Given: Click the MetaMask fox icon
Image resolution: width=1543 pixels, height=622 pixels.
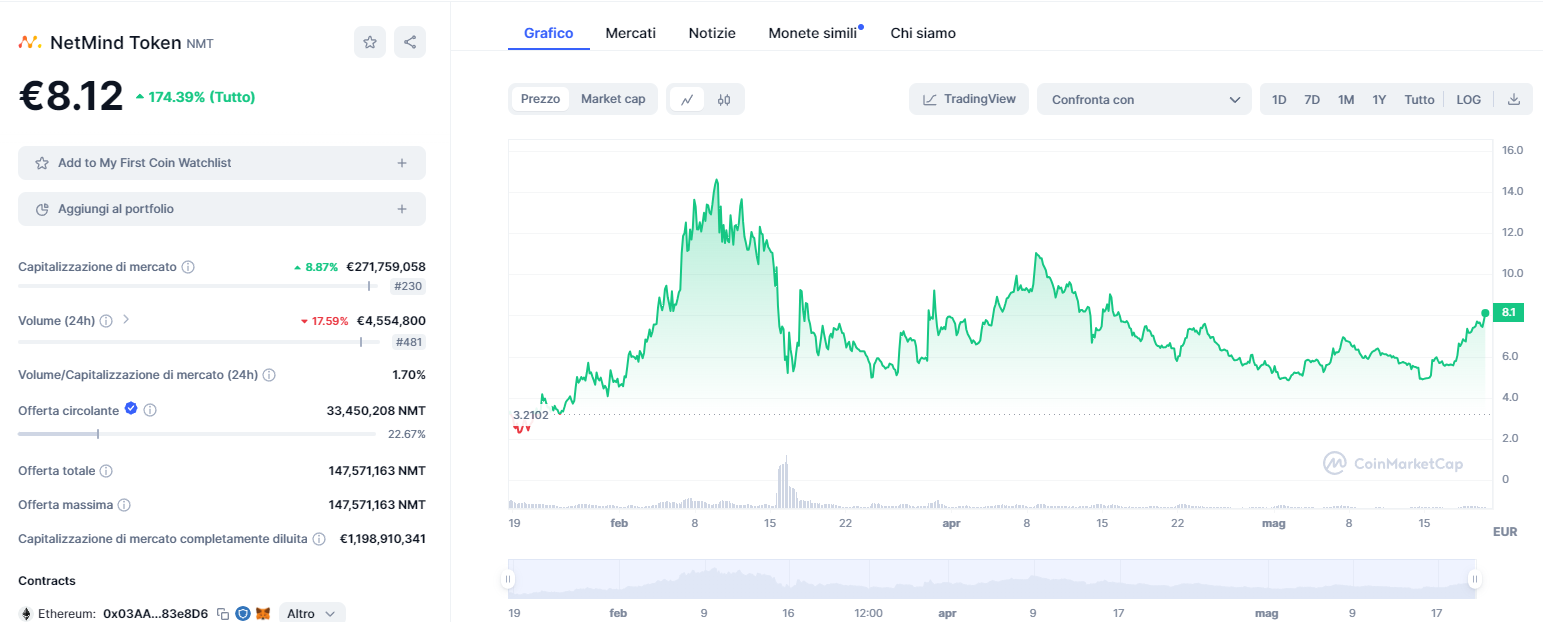Looking at the screenshot, I should click(263, 613).
